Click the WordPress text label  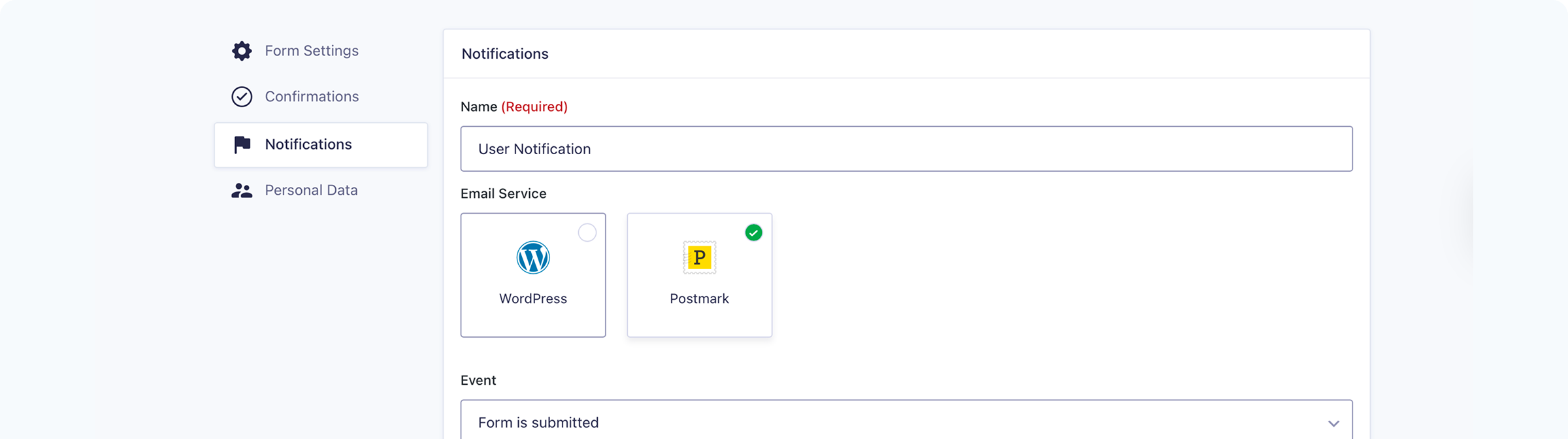pos(533,299)
